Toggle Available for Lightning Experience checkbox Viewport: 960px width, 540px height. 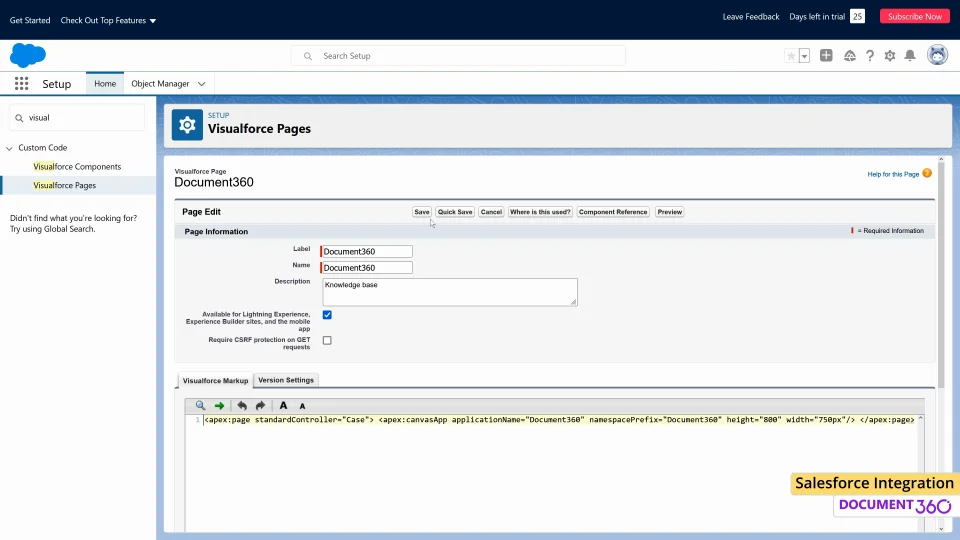[x=327, y=315]
